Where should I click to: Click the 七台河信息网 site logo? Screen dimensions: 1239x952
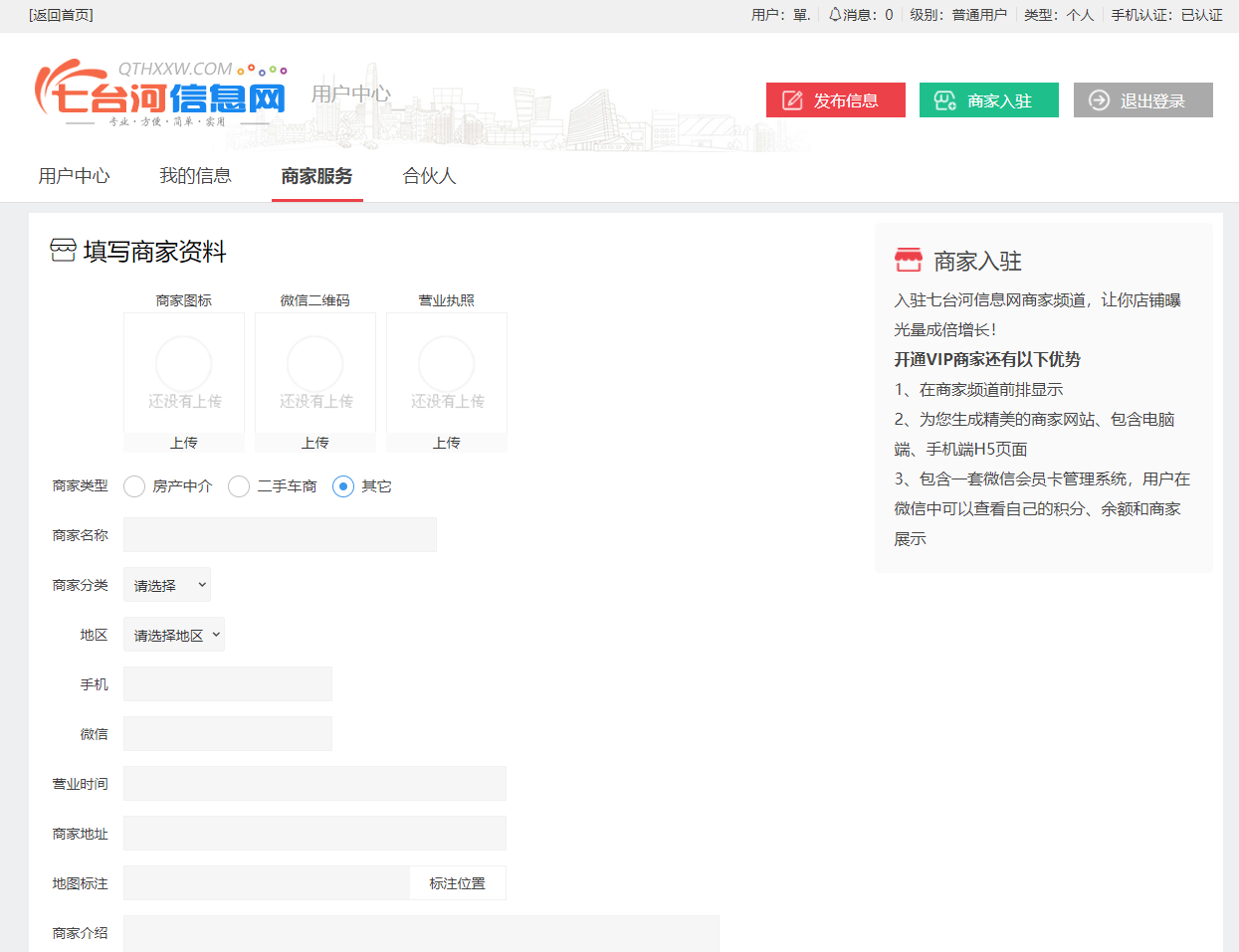[x=161, y=95]
